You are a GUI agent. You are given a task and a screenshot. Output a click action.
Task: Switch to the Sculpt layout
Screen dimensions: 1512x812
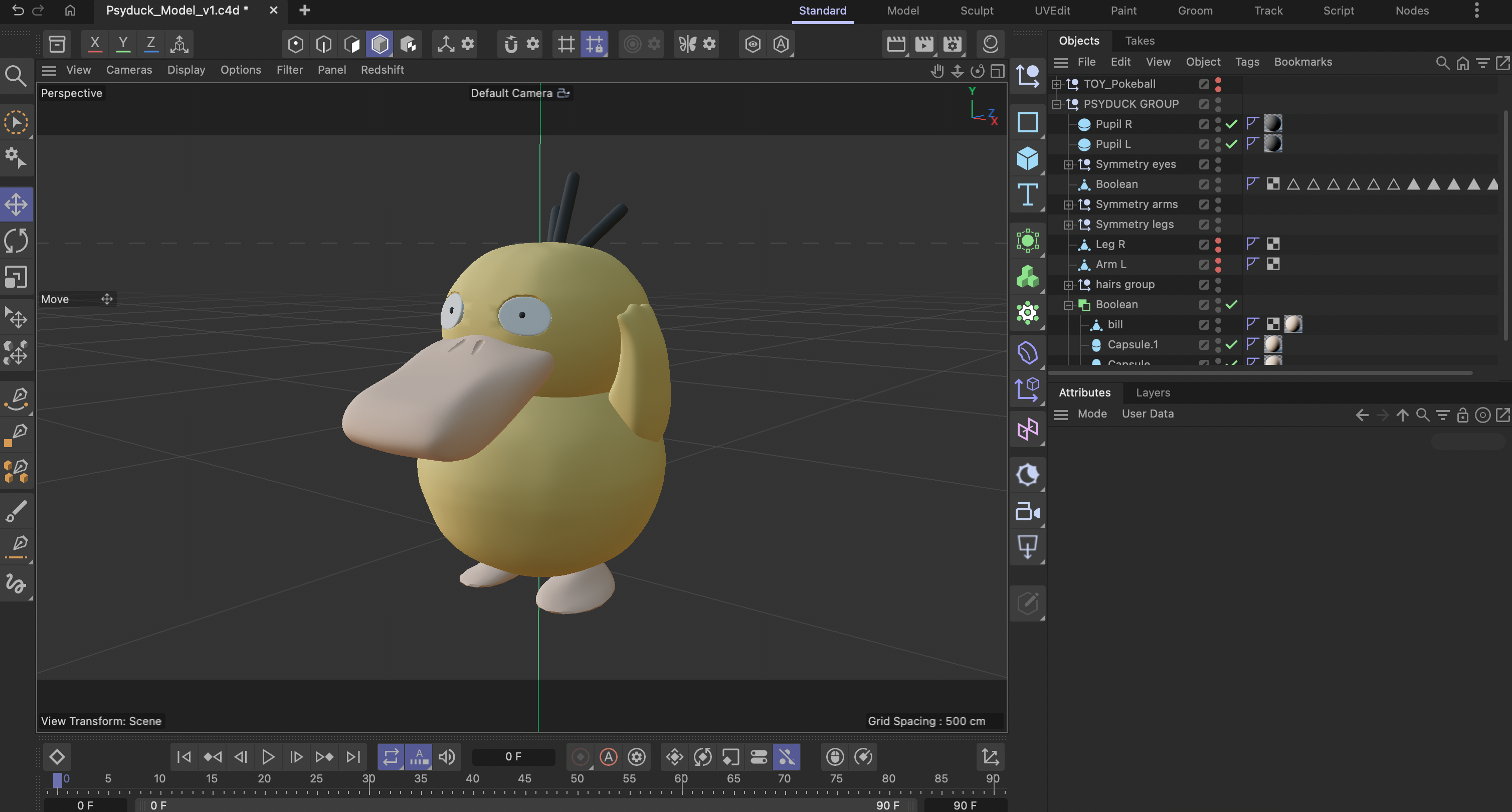point(976,11)
